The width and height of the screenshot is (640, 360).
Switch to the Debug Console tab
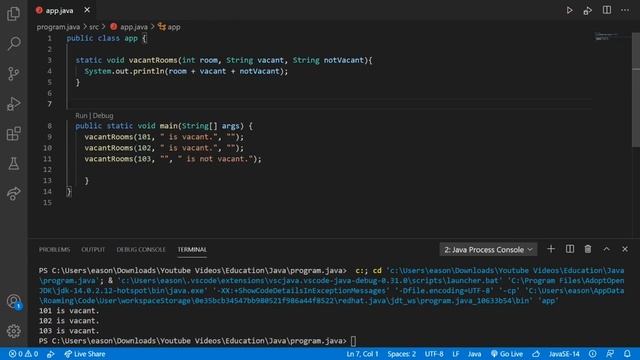pos(141,249)
